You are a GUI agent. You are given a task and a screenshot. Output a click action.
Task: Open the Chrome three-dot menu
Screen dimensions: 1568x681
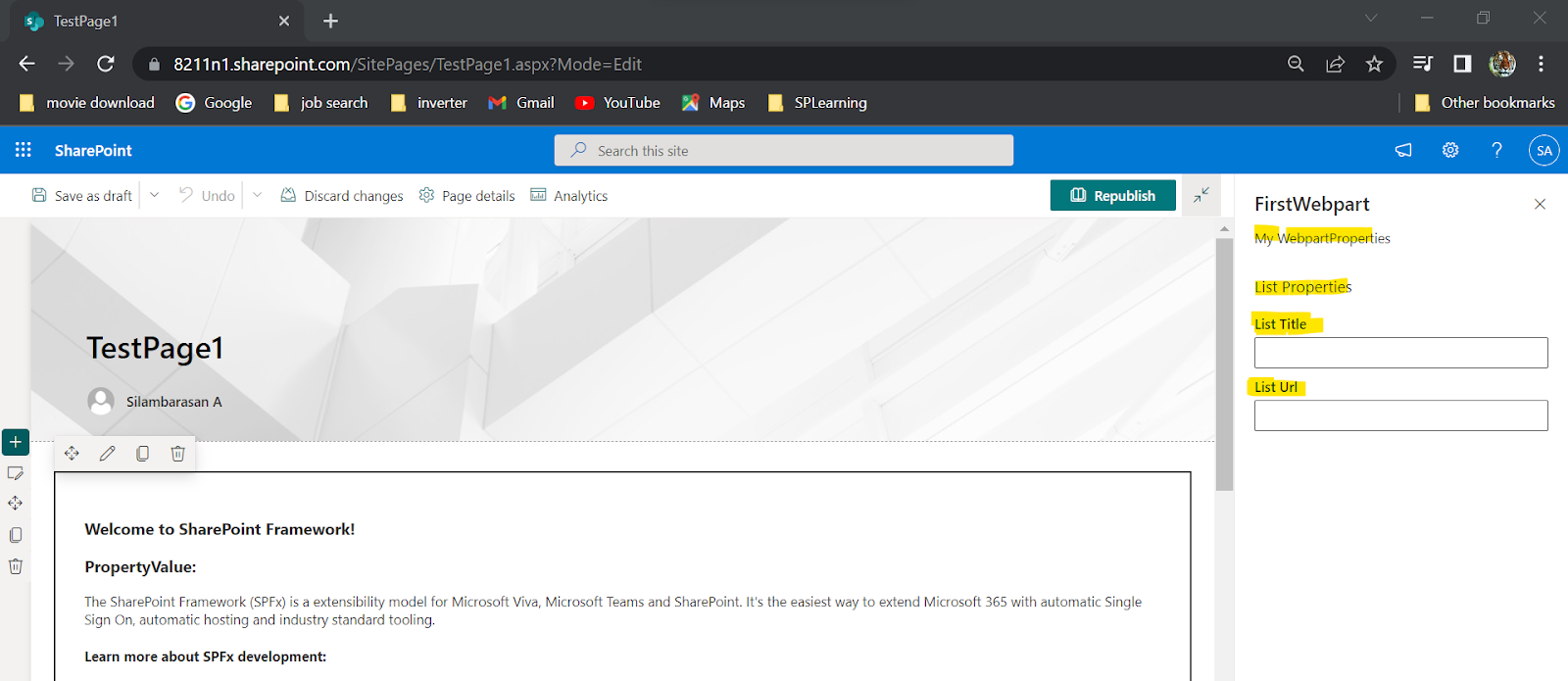1541,64
